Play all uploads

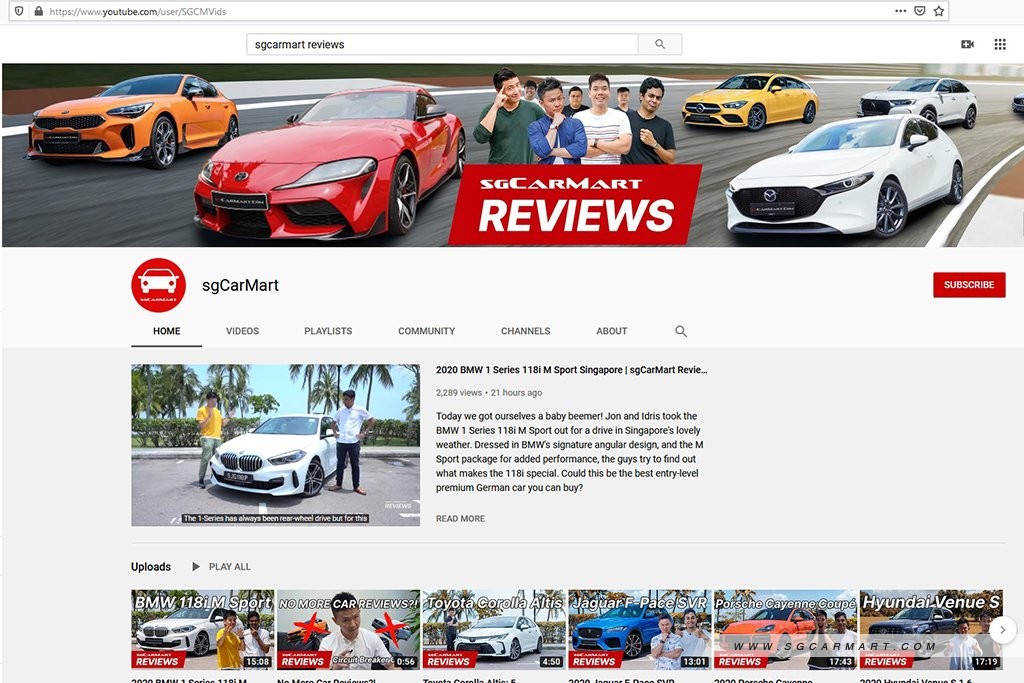click(221, 567)
